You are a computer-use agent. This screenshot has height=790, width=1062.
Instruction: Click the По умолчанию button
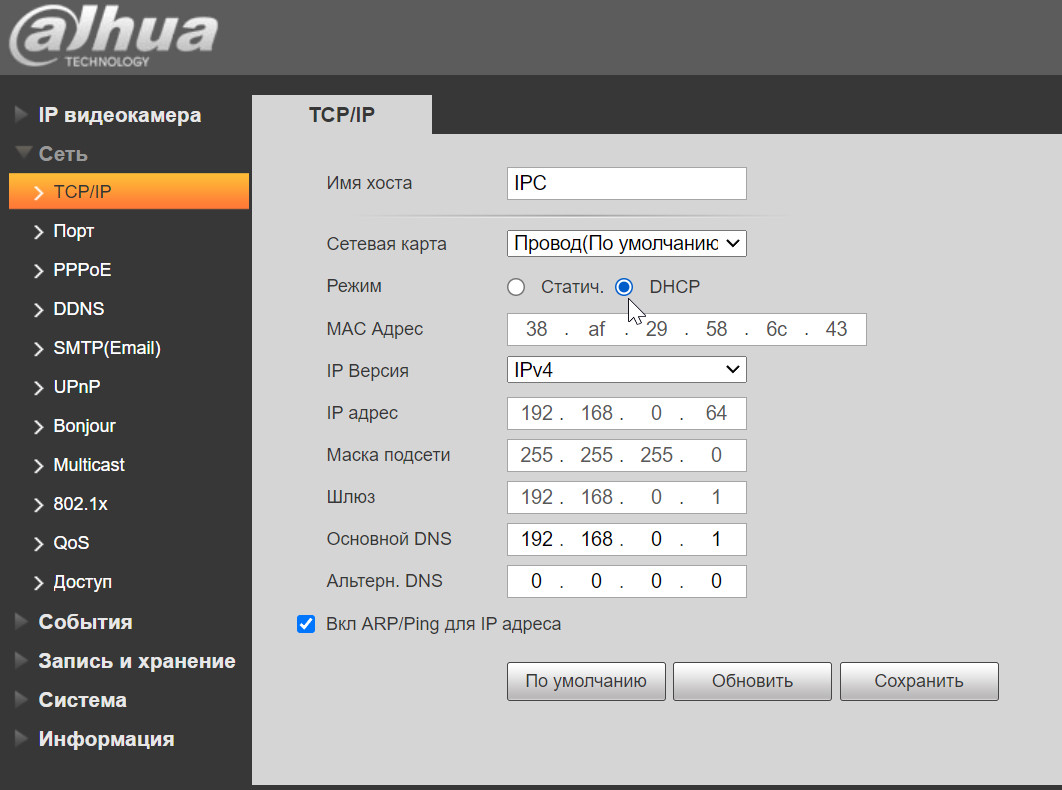click(x=586, y=681)
